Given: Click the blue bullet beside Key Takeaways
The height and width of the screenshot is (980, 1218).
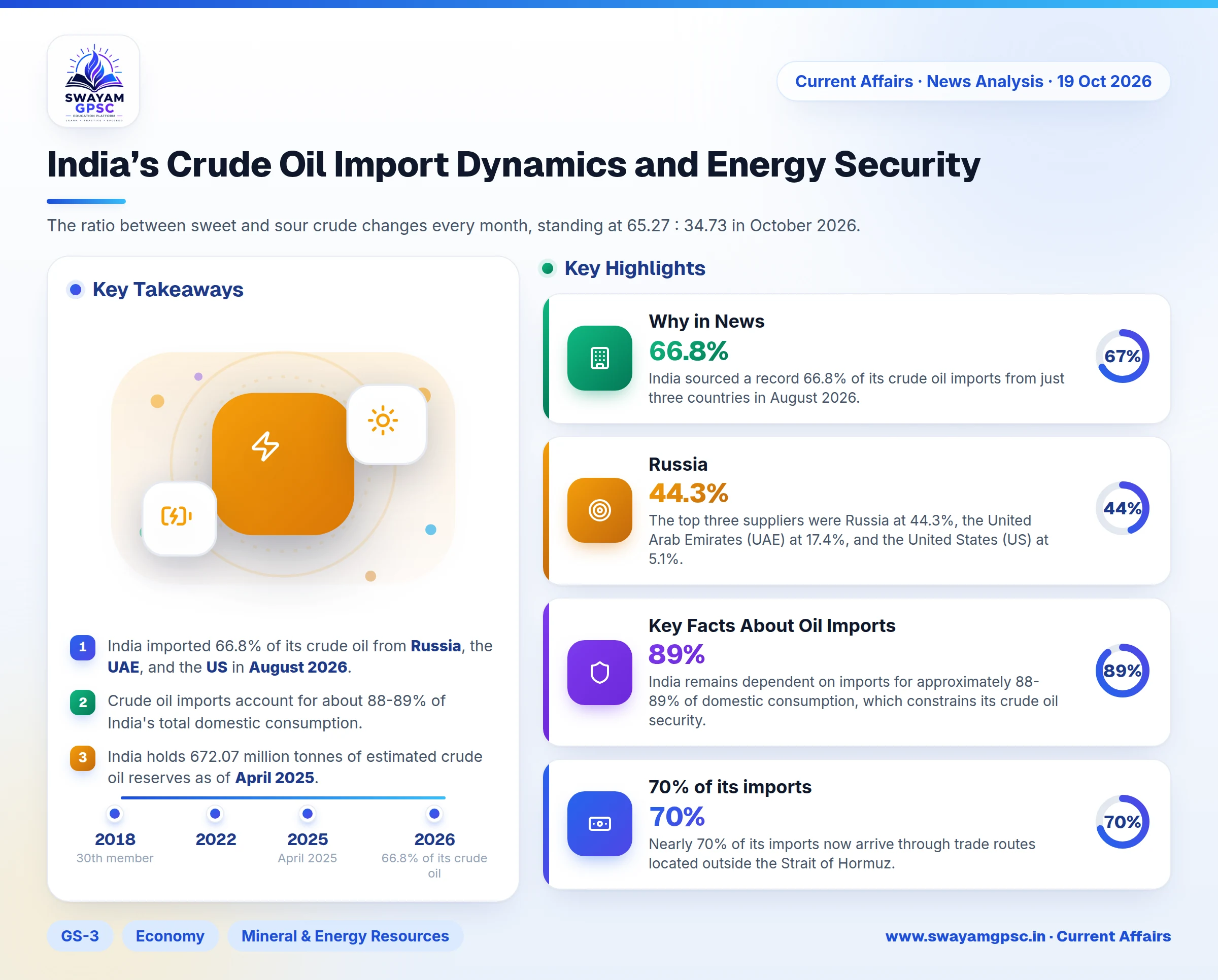Looking at the screenshot, I should (76, 290).
